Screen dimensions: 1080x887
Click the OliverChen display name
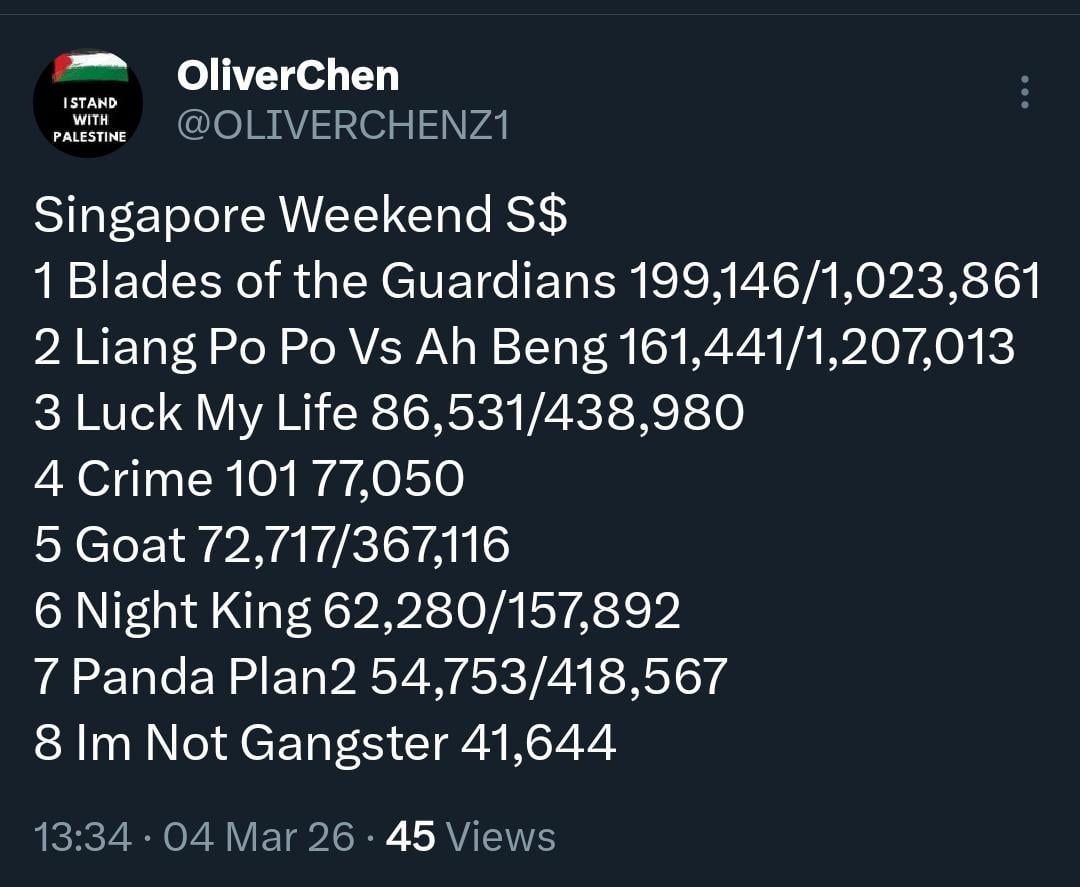288,76
